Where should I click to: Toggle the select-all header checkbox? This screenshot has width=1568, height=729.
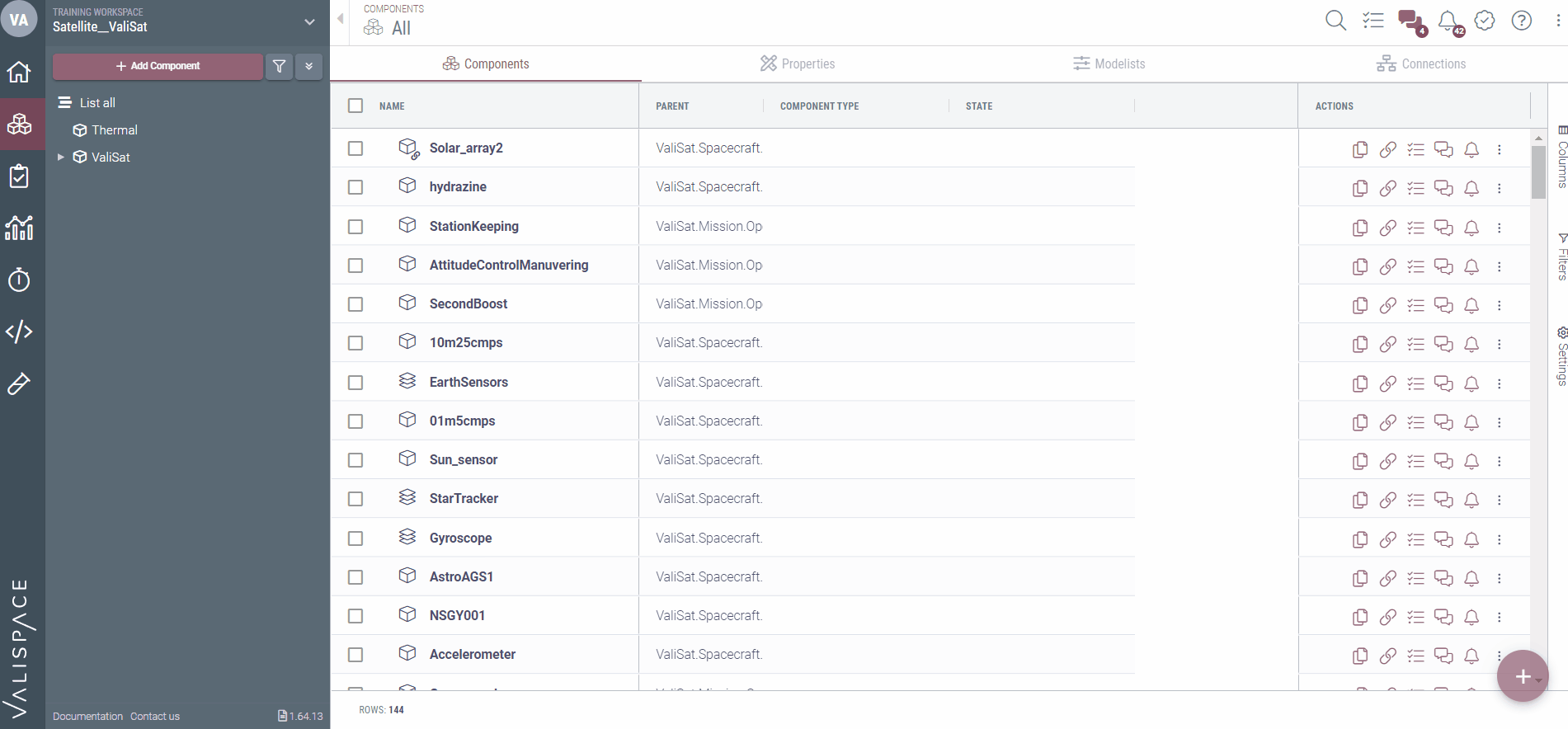pyautogui.click(x=356, y=106)
